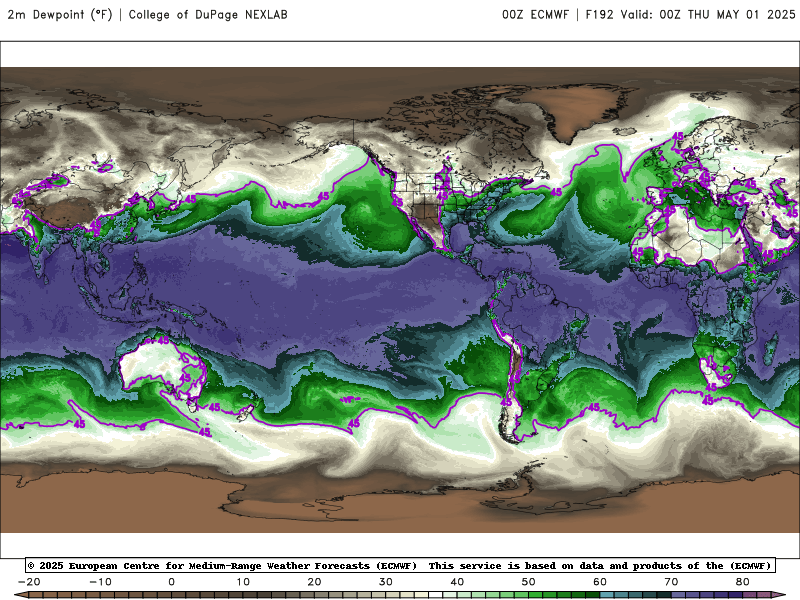Click the 30 value on the color scale

386,582
